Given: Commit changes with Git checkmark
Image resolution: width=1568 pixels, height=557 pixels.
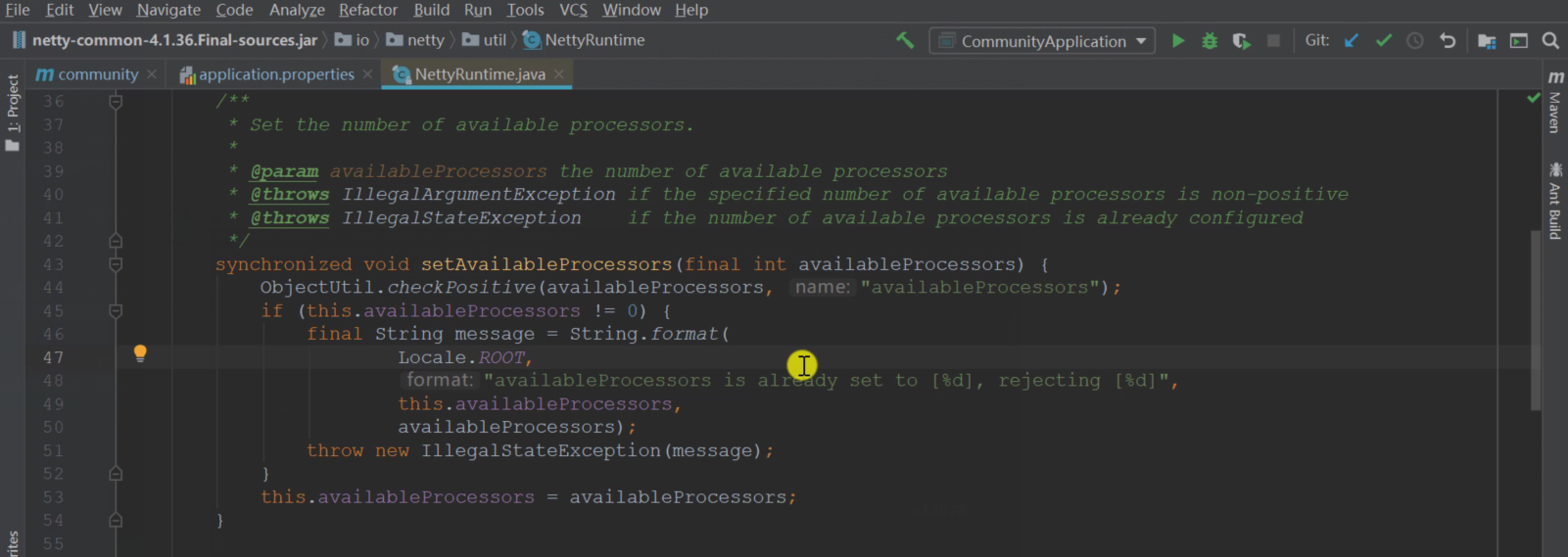Looking at the screenshot, I should [x=1384, y=41].
